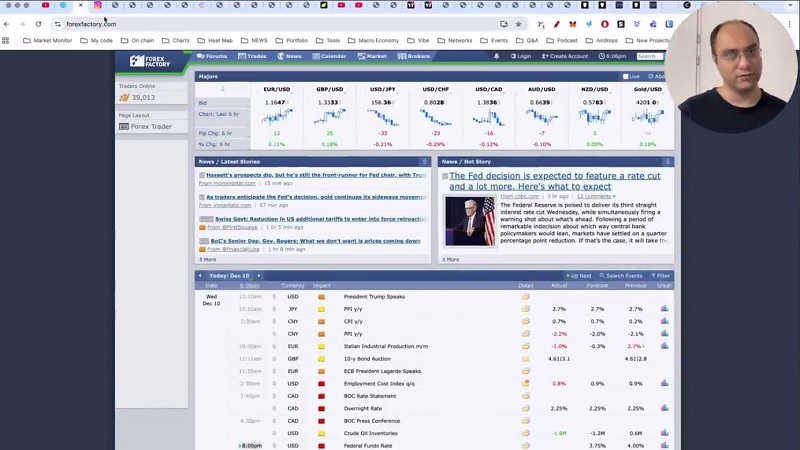Click the browser reload button
The height and width of the screenshot is (450, 800).
[x=38, y=24]
